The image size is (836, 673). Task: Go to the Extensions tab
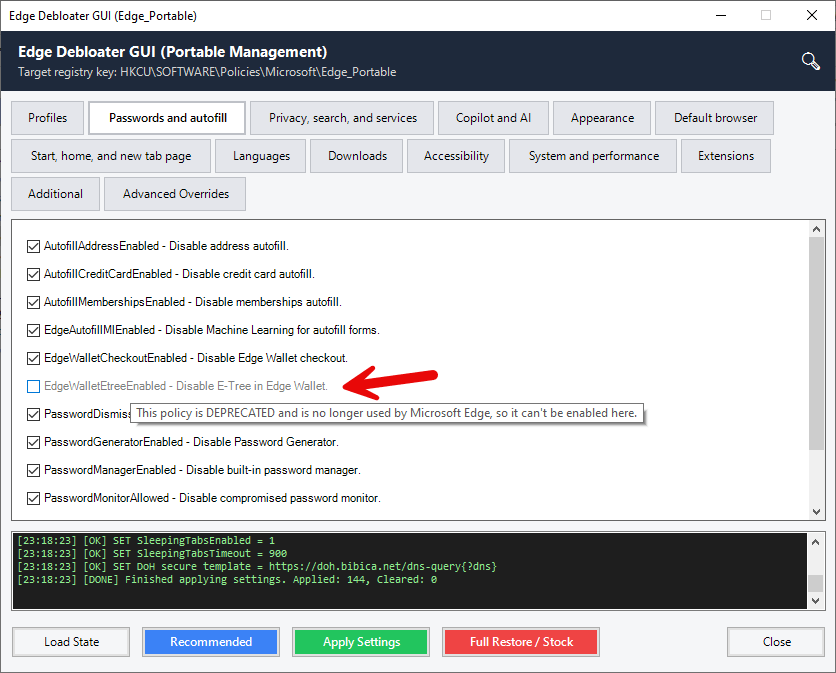[726, 156]
